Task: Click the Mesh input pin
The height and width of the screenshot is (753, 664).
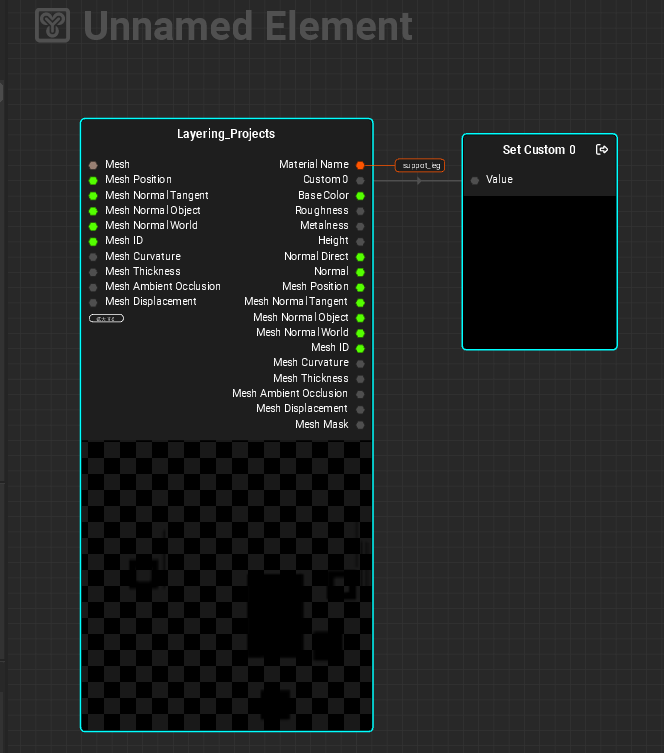Action: [93, 165]
